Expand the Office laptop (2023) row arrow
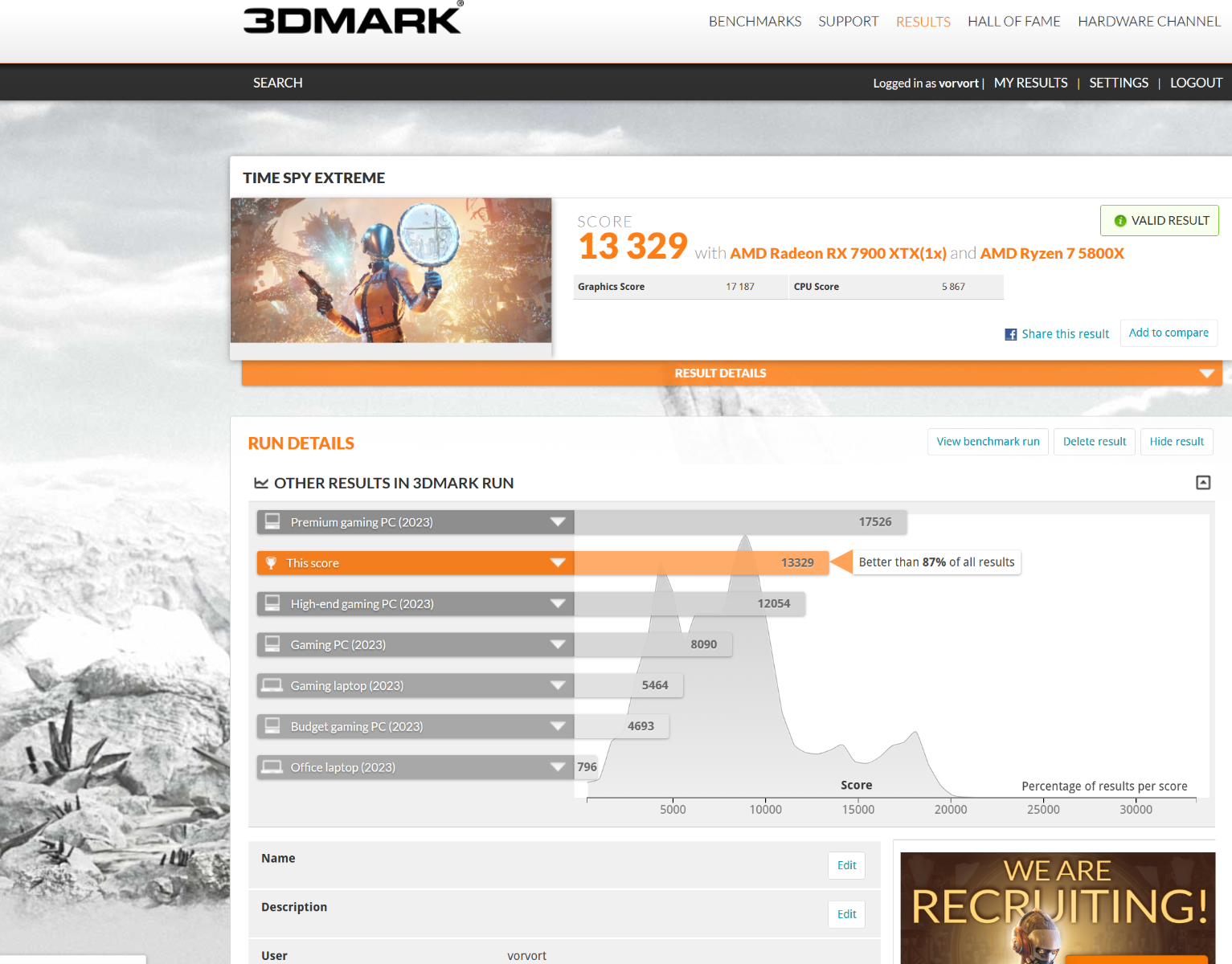Screen dimensions: 1232x964 pyautogui.click(x=558, y=767)
